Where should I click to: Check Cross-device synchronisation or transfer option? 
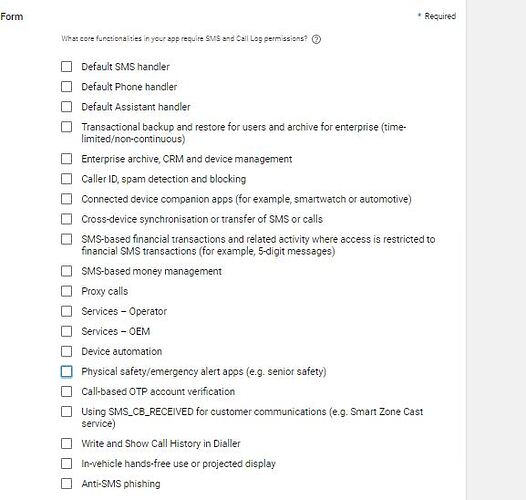(x=66, y=219)
